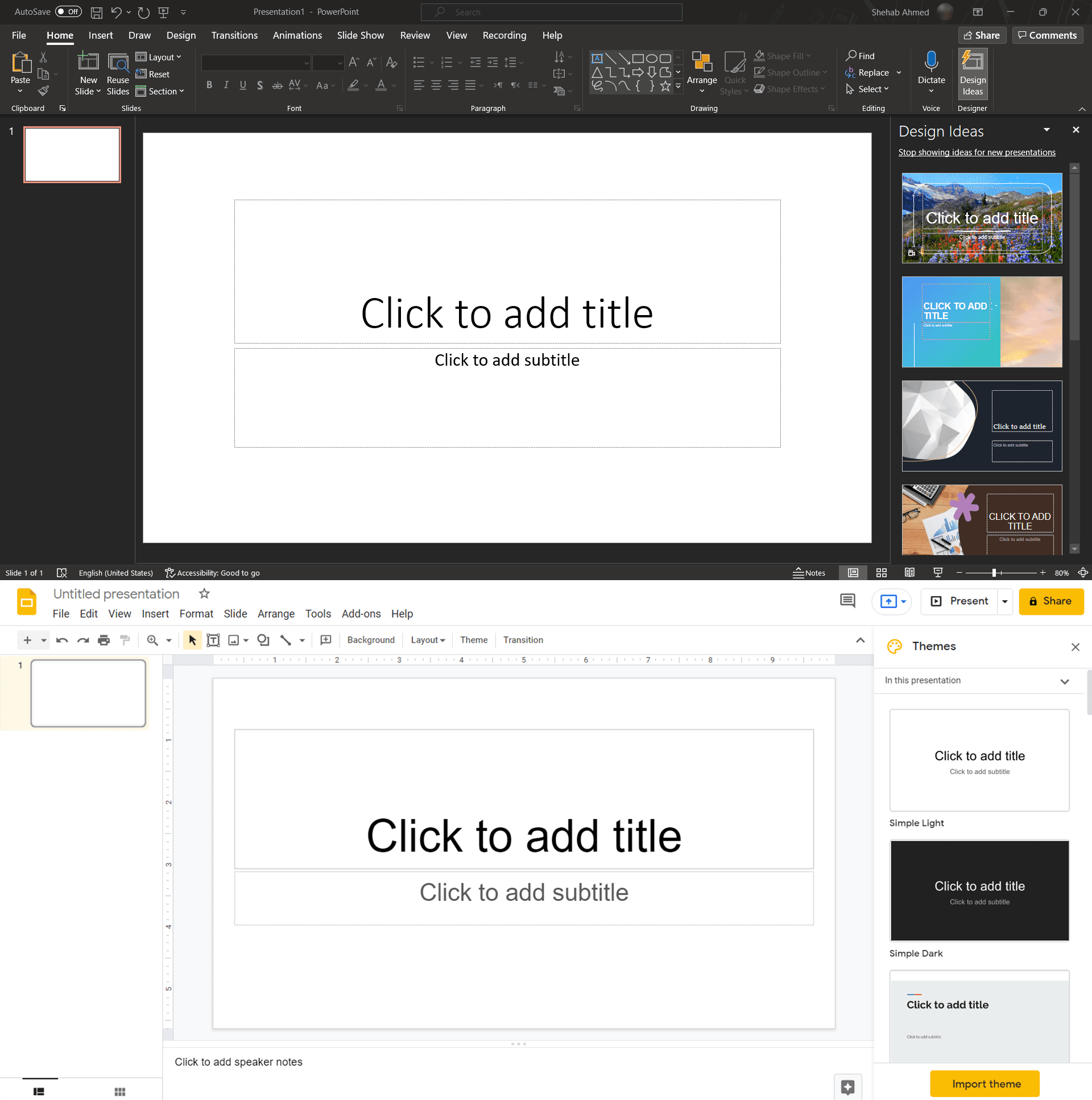The image size is (1092, 1100).
Task: Open Design Ideas in the ribbon
Action: [x=973, y=73]
